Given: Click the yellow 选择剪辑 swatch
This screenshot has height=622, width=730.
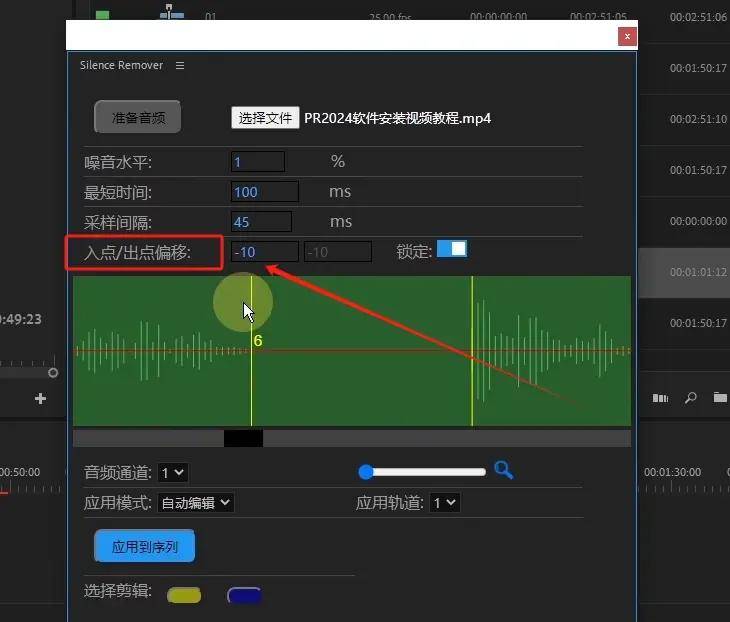Looking at the screenshot, I should coord(184,595).
